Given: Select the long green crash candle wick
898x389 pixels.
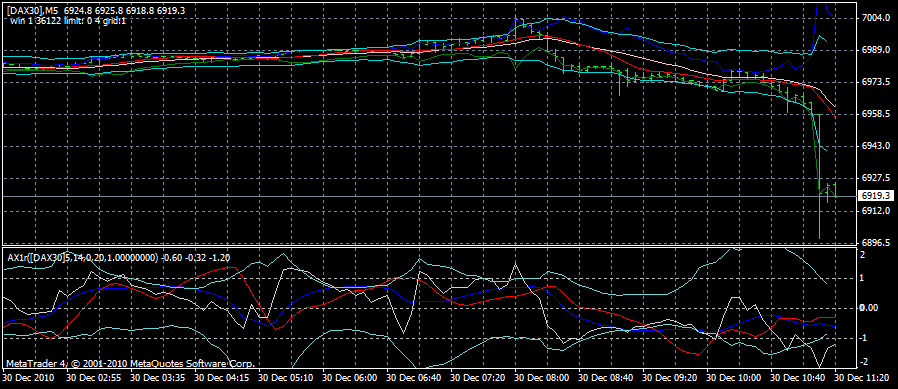Looking at the screenshot, I should pyautogui.click(x=820, y=178).
